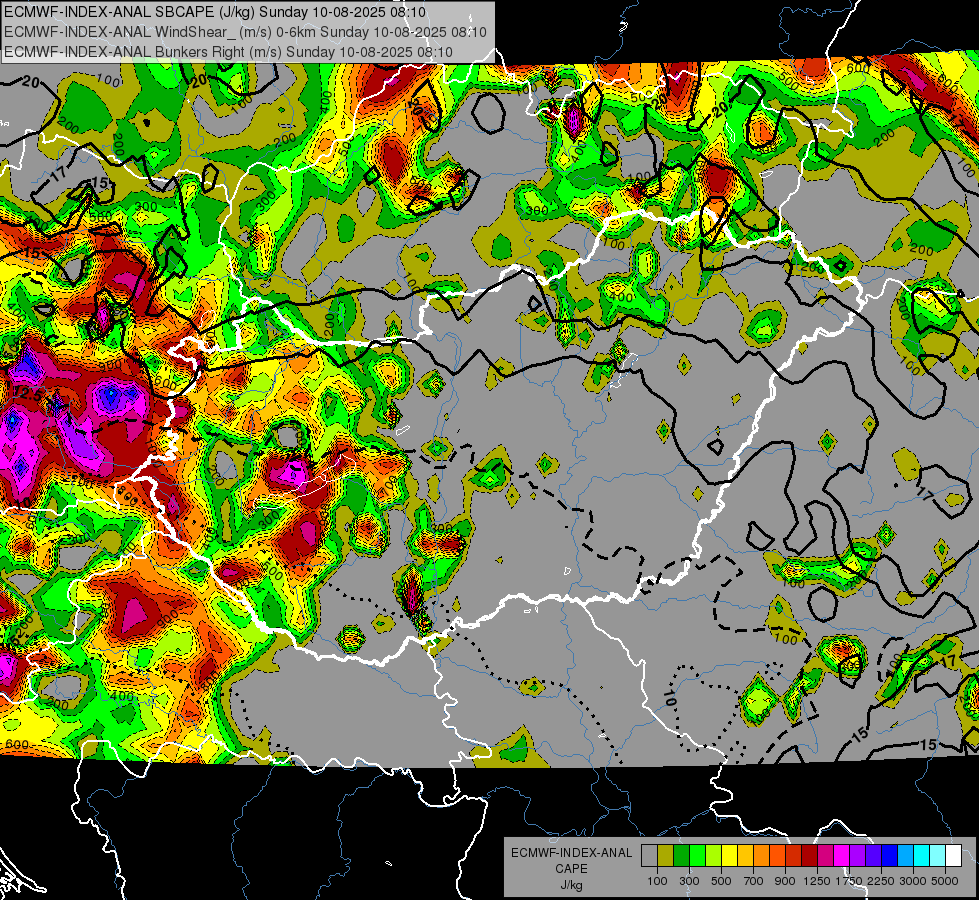Click the WindShear 0-6km title line
This screenshot has height=900, width=979.
[x=245, y=32]
